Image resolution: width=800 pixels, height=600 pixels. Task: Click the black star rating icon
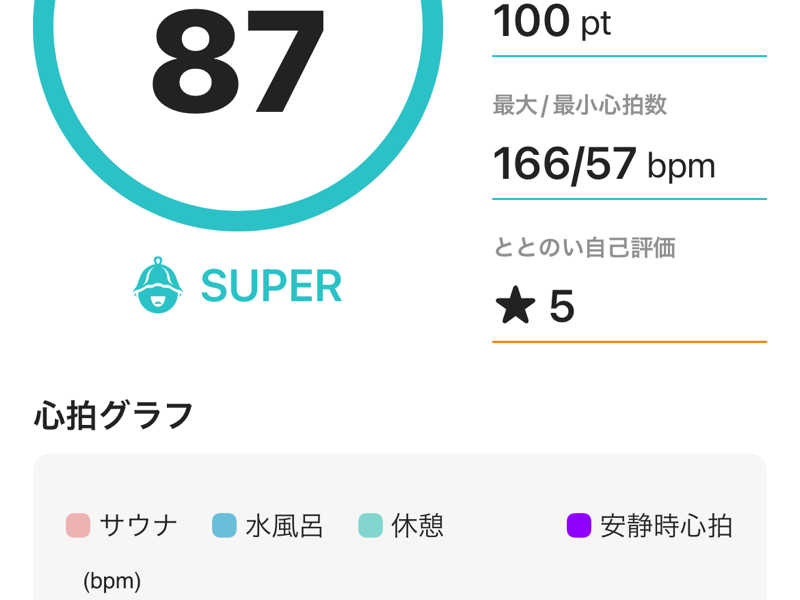coord(515,305)
